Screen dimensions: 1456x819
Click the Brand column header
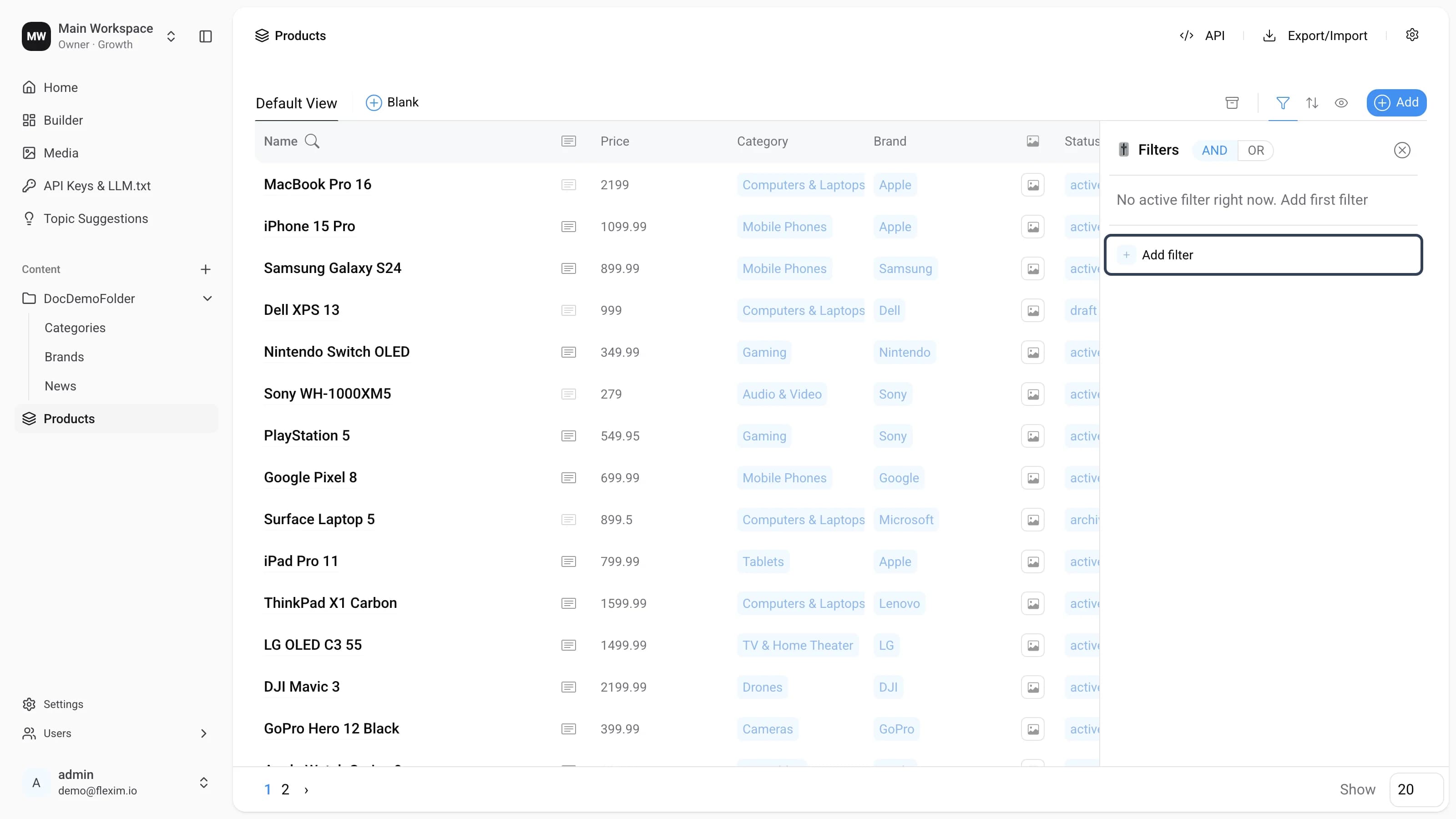890,142
